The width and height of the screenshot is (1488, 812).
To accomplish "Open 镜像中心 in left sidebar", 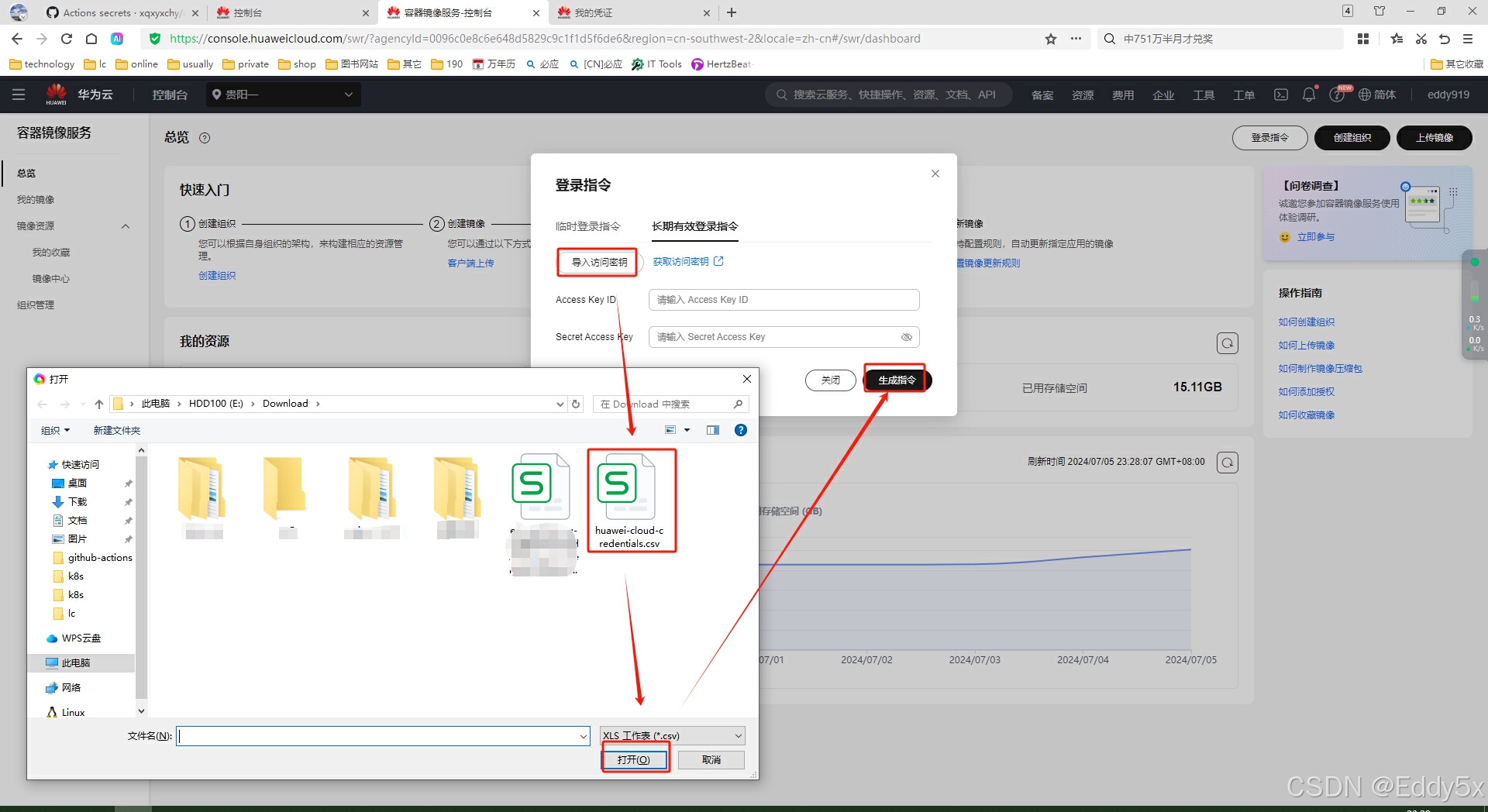I will tap(51, 279).
